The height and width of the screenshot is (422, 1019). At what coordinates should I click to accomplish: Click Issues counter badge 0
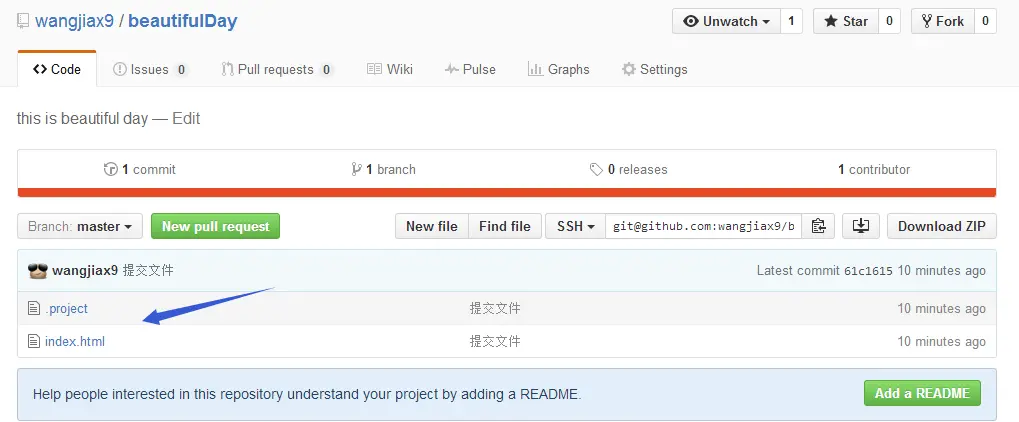pyautogui.click(x=181, y=70)
